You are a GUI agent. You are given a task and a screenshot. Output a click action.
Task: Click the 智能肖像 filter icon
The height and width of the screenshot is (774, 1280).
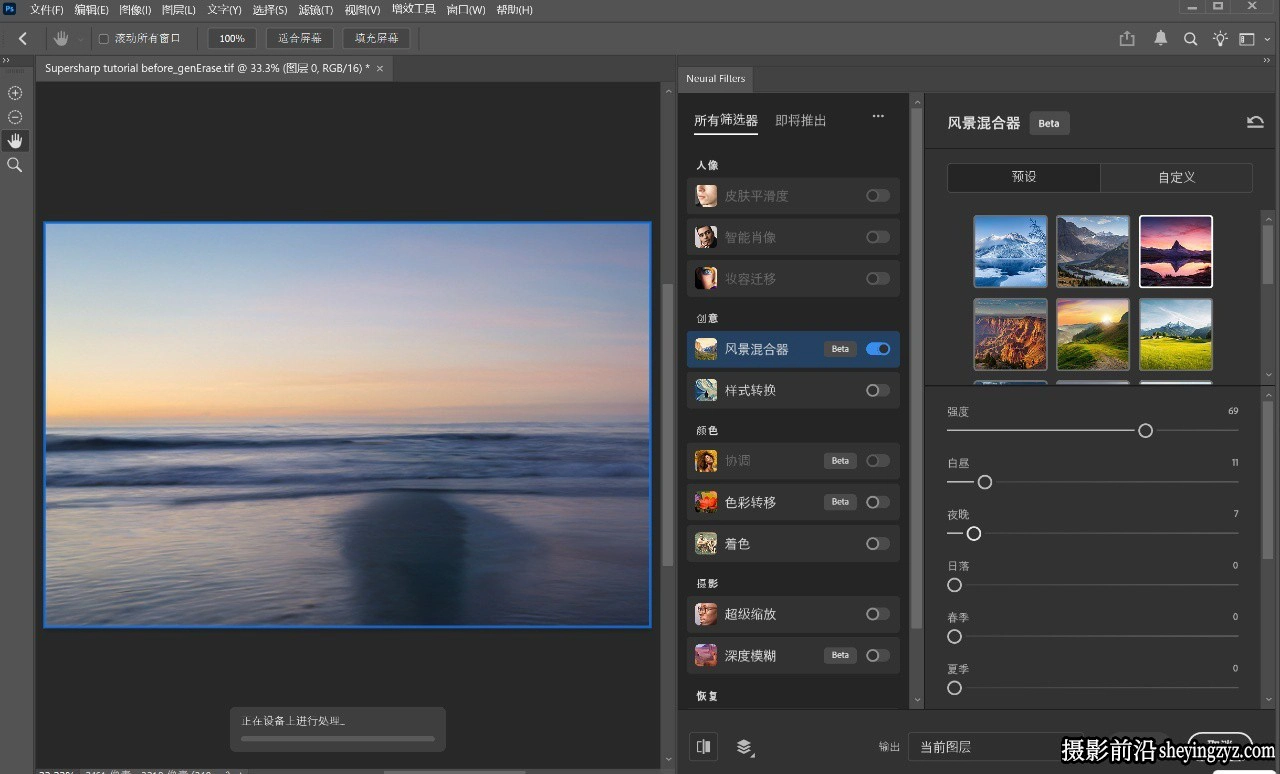pos(706,237)
